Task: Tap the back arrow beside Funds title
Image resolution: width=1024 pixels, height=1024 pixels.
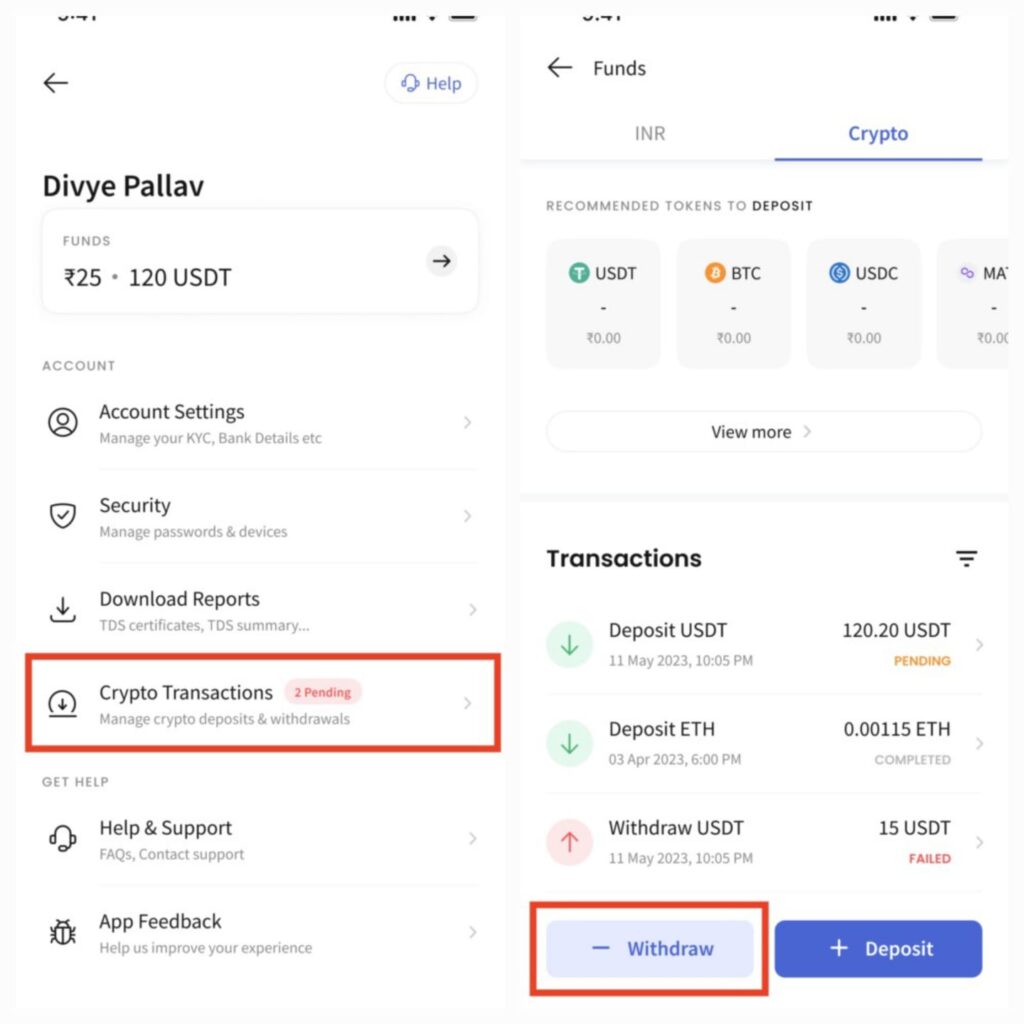Action: 560,67
